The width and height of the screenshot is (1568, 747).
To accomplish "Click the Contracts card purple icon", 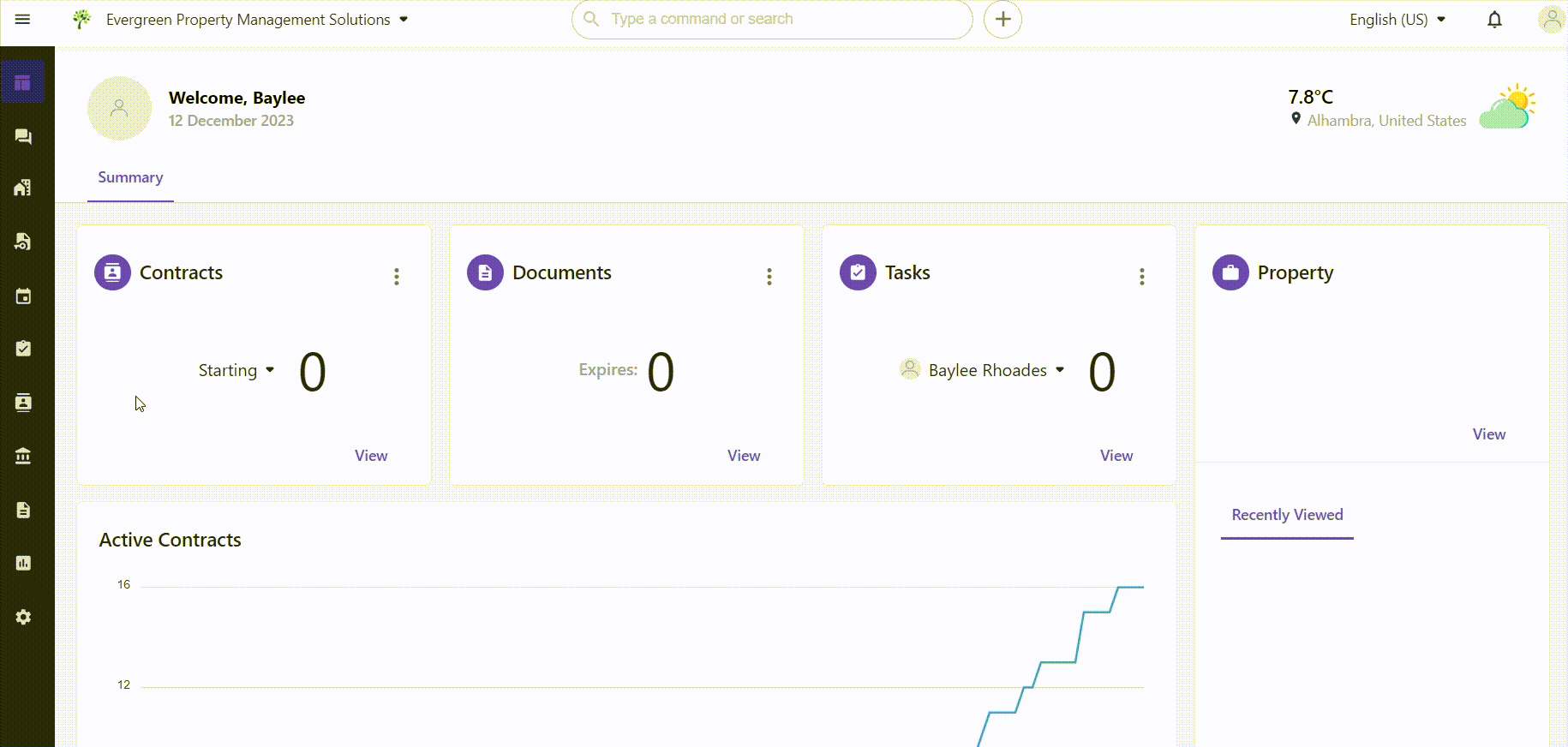I will pyautogui.click(x=112, y=272).
